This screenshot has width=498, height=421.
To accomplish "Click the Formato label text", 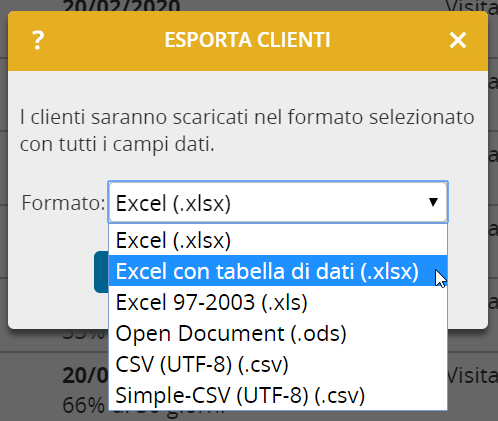I will coord(63,203).
